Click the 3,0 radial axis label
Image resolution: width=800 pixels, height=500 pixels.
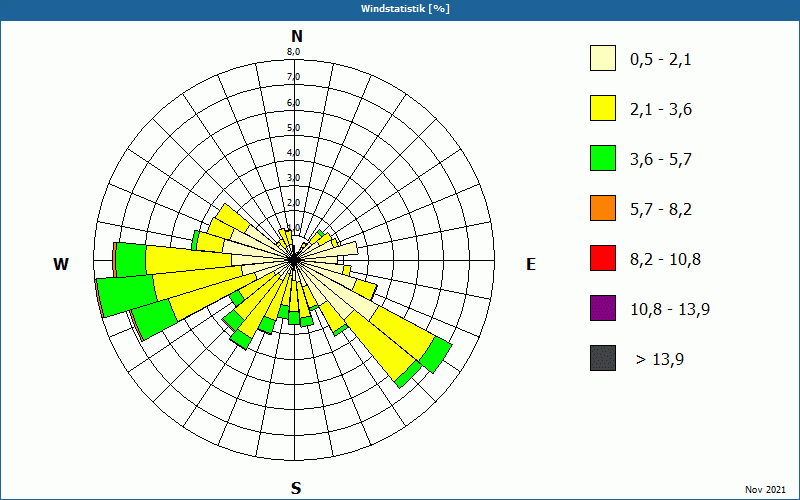click(x=293, y=178)
